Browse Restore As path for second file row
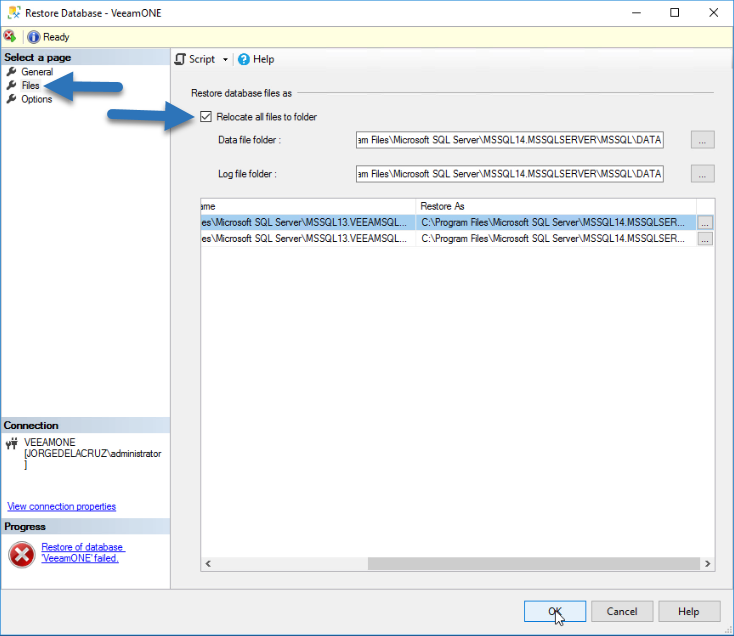734x636 pixels. 705,239
